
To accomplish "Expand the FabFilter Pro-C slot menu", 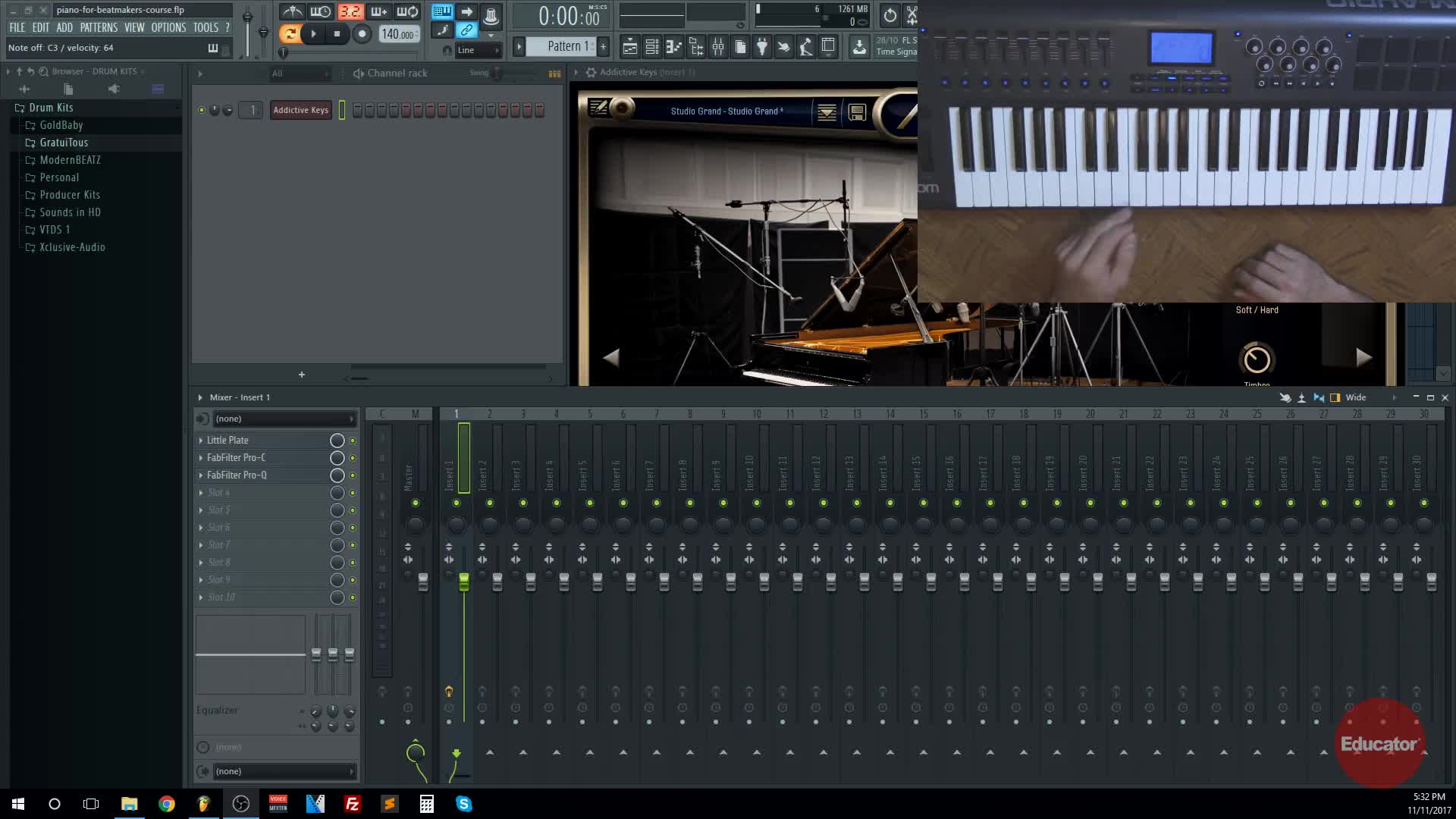I will 201,458.
